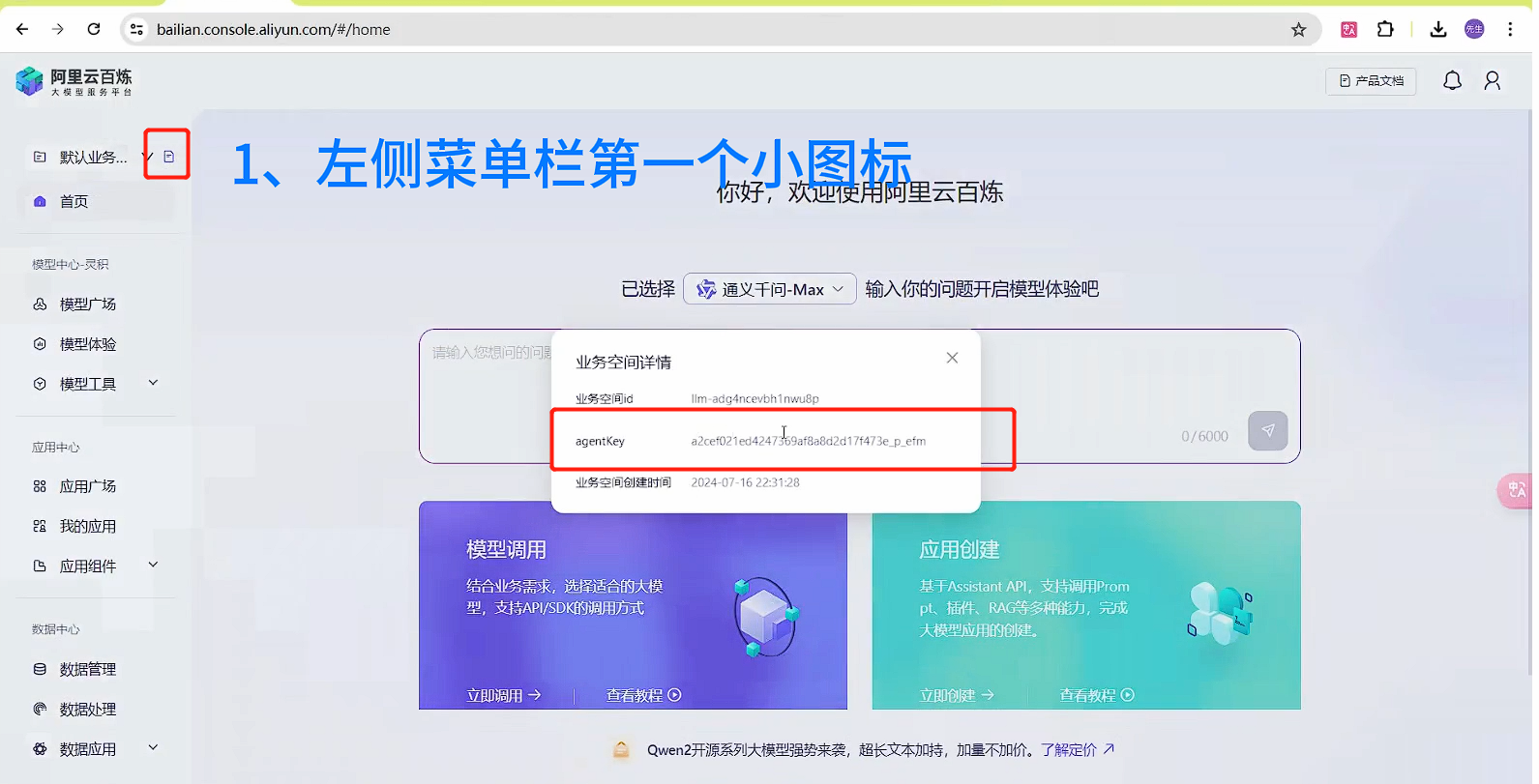
Task: Click the 应用中心 section header
Action: click(55, 448)
